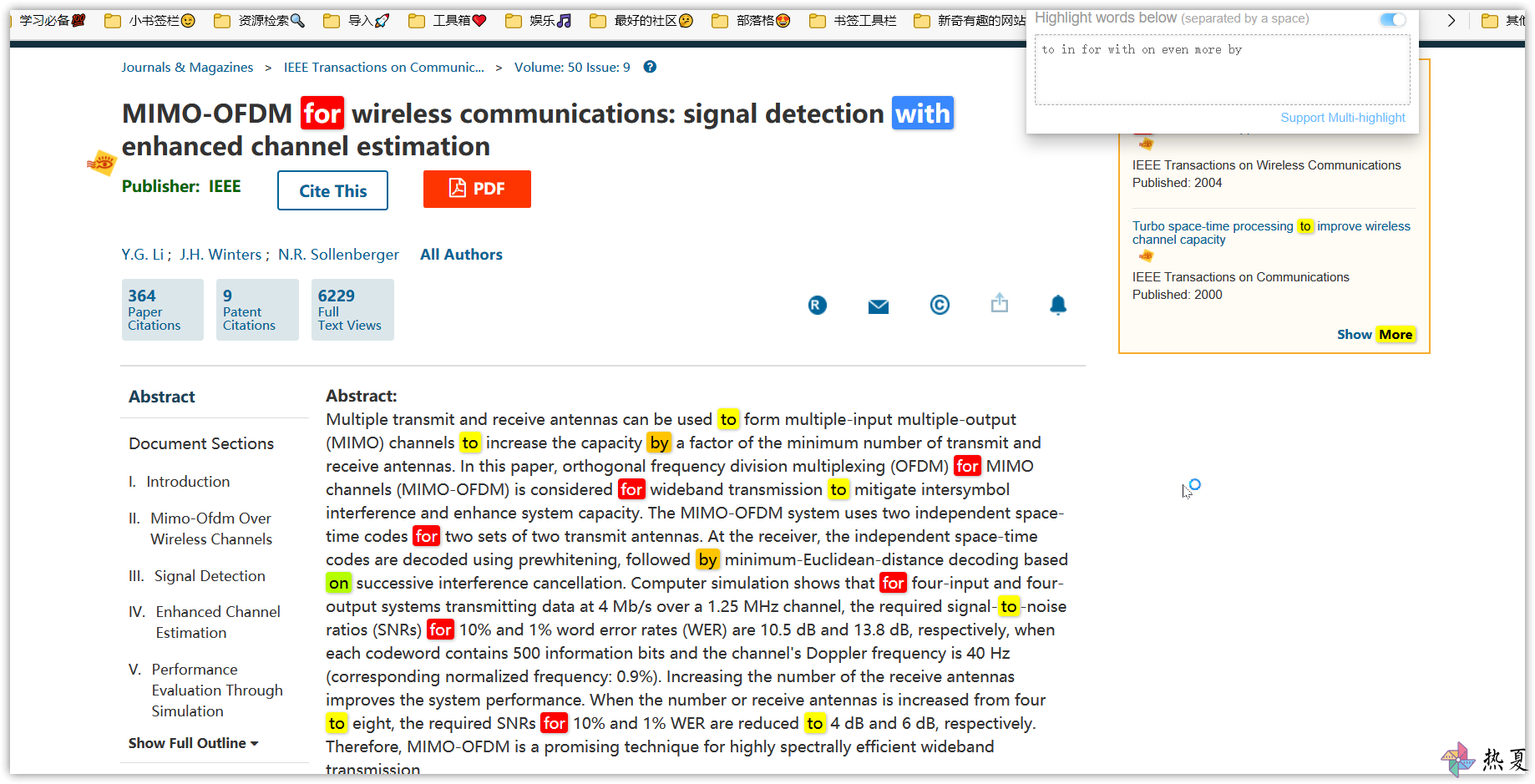1535x784 pixels.
Task: Open the 书签工具栏 bookmark folder
Action: (x=853, y=20)
